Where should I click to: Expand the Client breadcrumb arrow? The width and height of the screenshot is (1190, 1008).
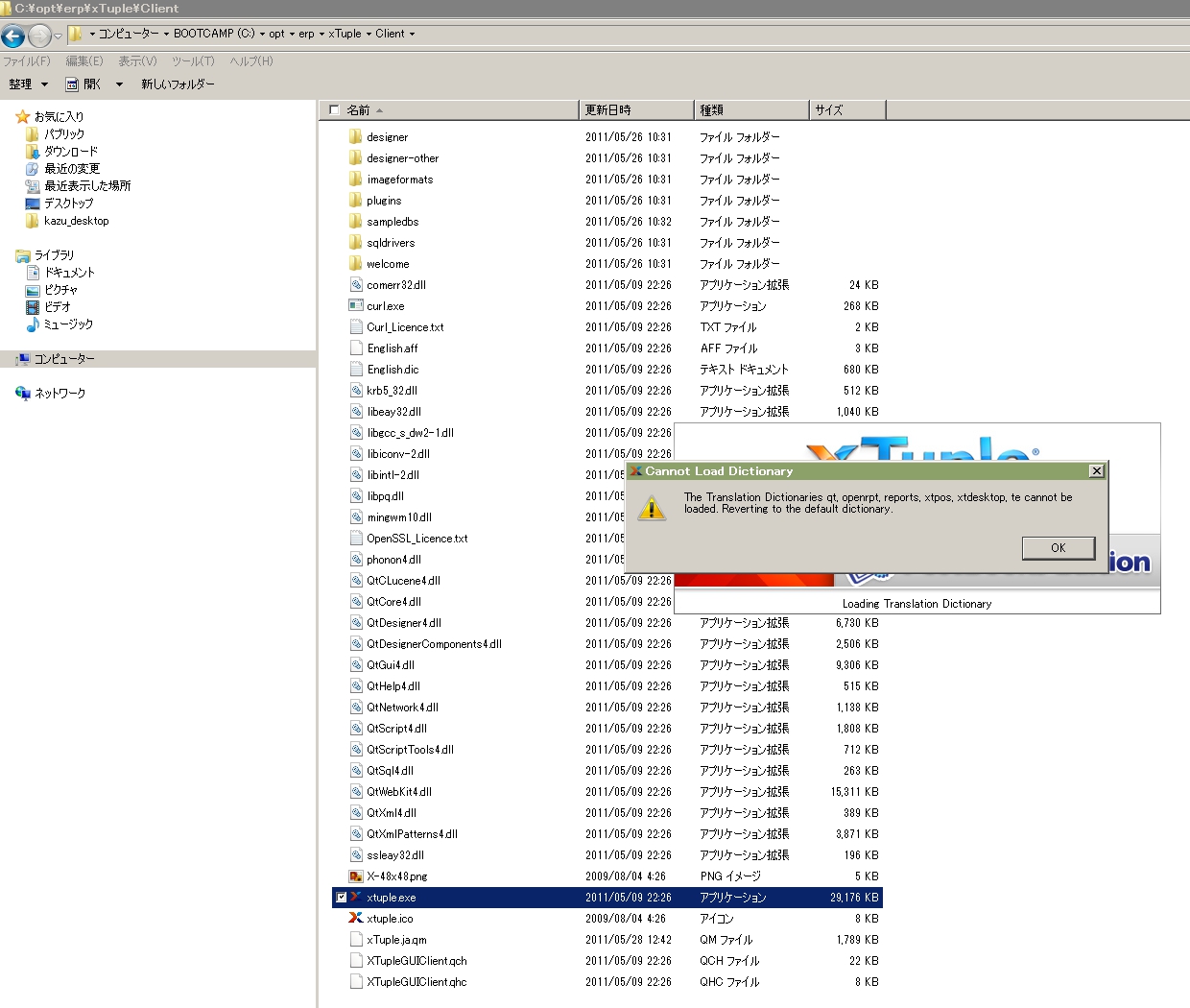[413, 34]
